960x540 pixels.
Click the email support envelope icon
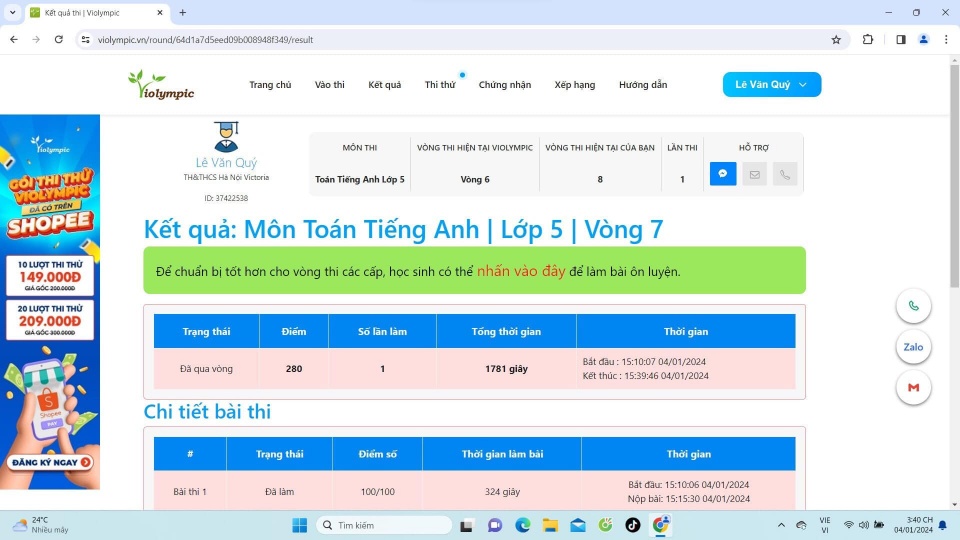point(754,174)
